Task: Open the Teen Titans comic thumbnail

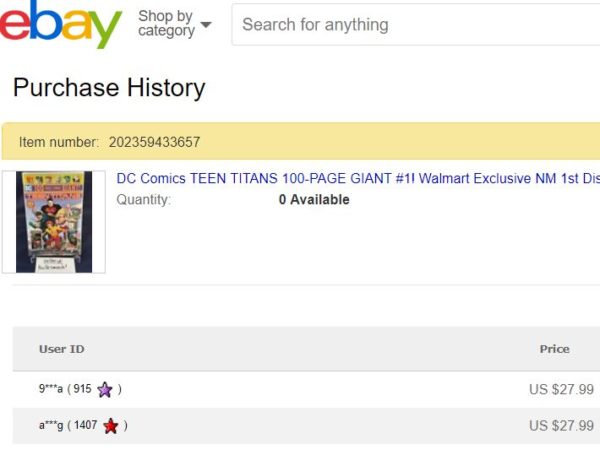Action: point(54,222)
